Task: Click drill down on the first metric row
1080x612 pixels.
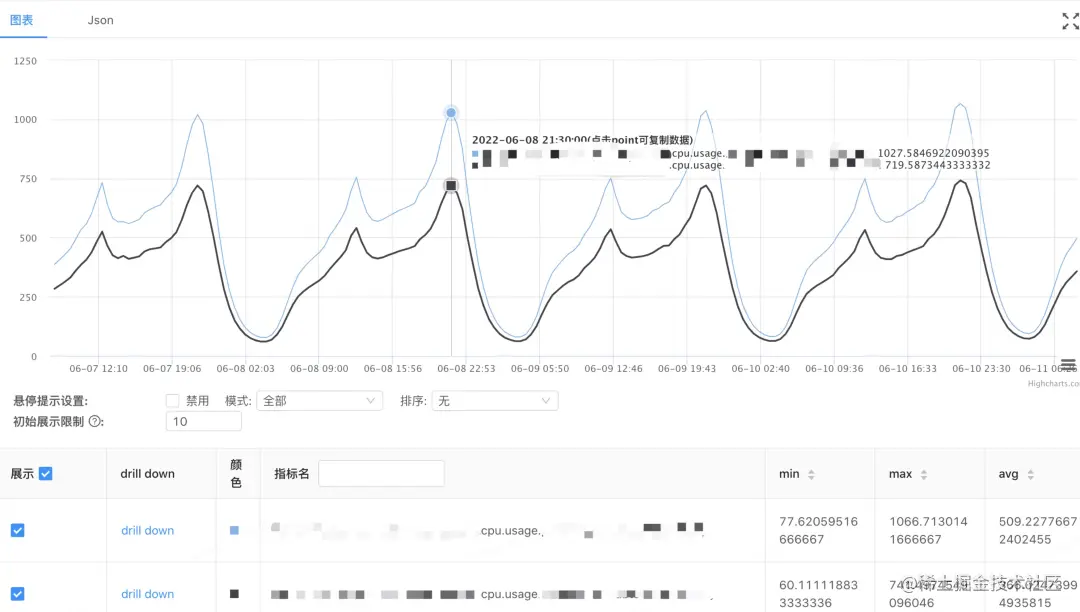Action: click(146, 530)
